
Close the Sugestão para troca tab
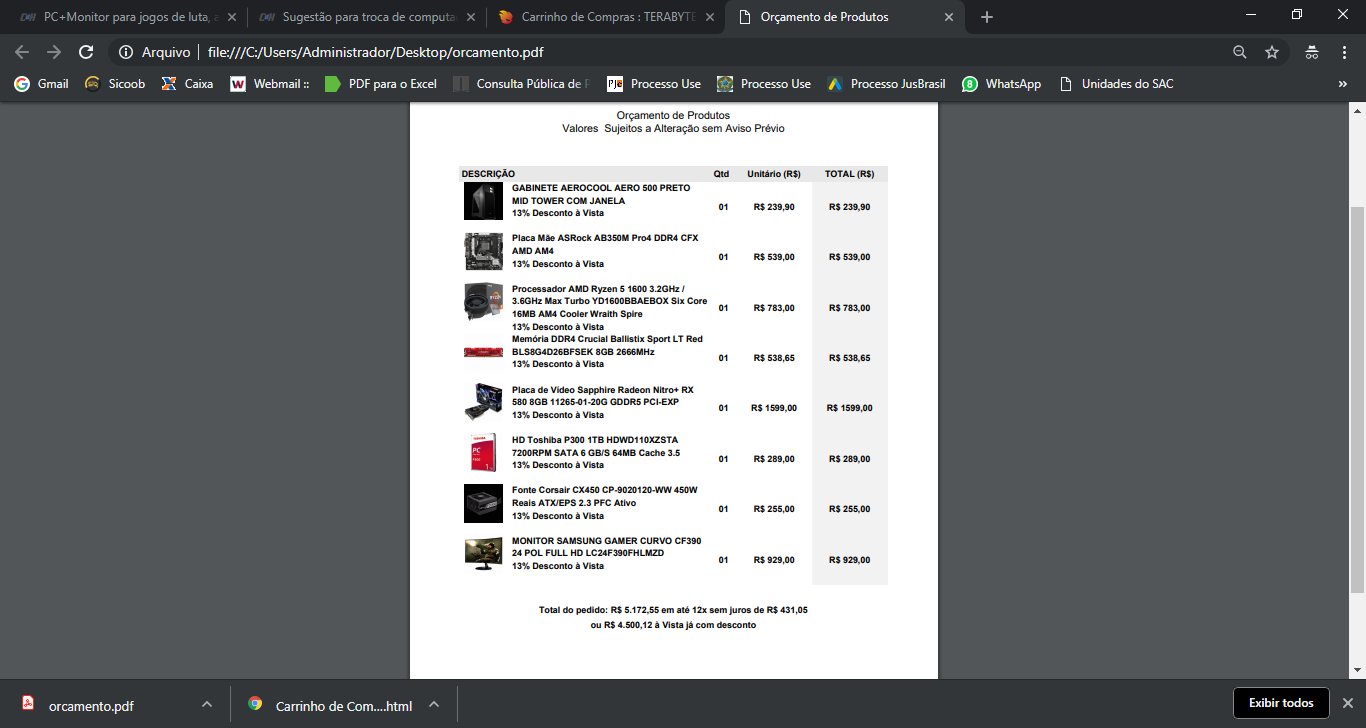[469, 17]
